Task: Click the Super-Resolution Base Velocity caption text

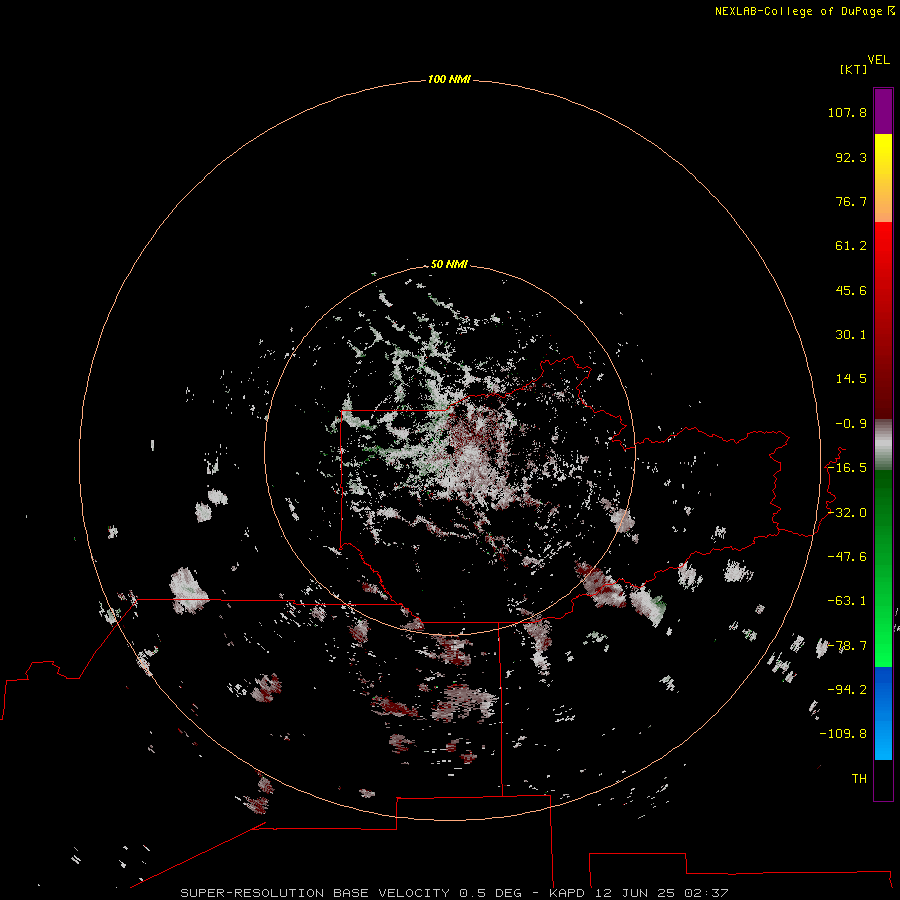Action: click(x=454, y=893)
